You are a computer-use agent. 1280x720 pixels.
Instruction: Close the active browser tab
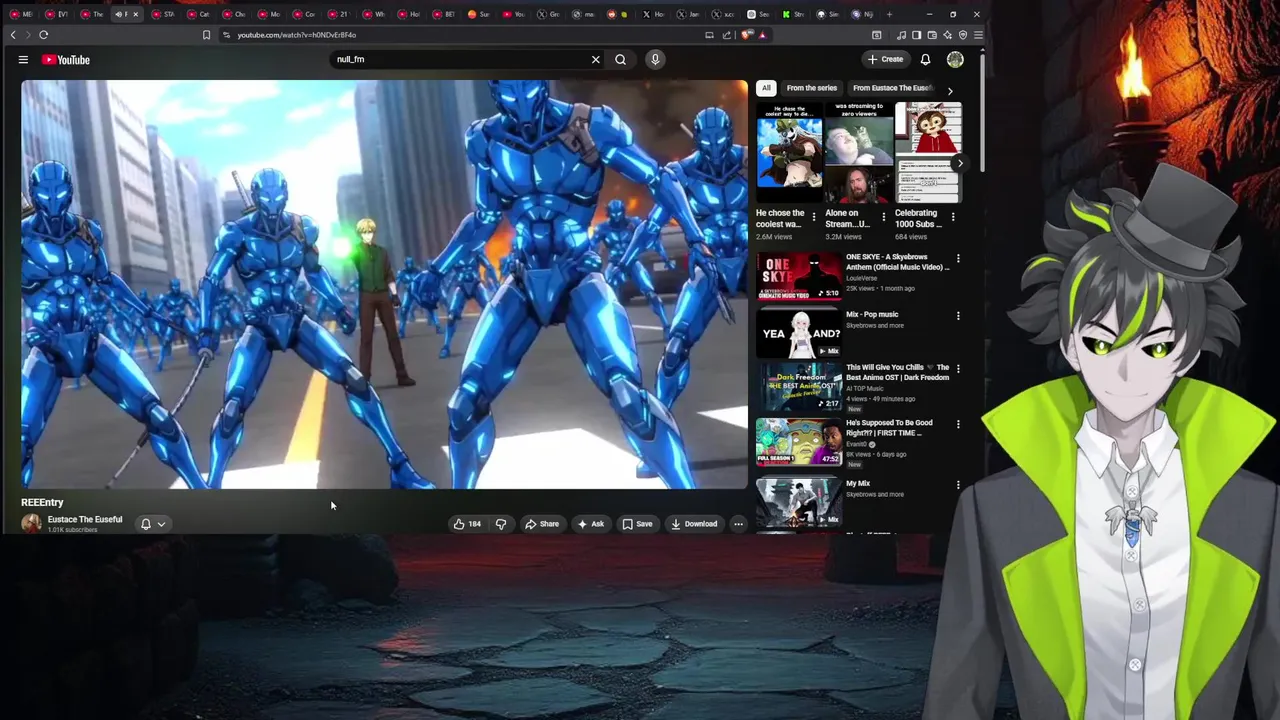135,14
